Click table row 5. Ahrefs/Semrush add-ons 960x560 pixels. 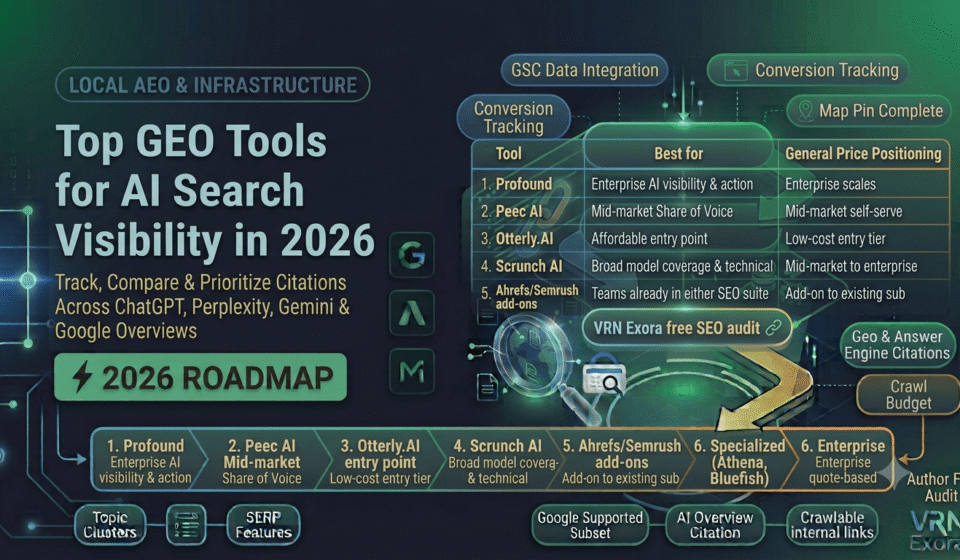click(710, 295)
